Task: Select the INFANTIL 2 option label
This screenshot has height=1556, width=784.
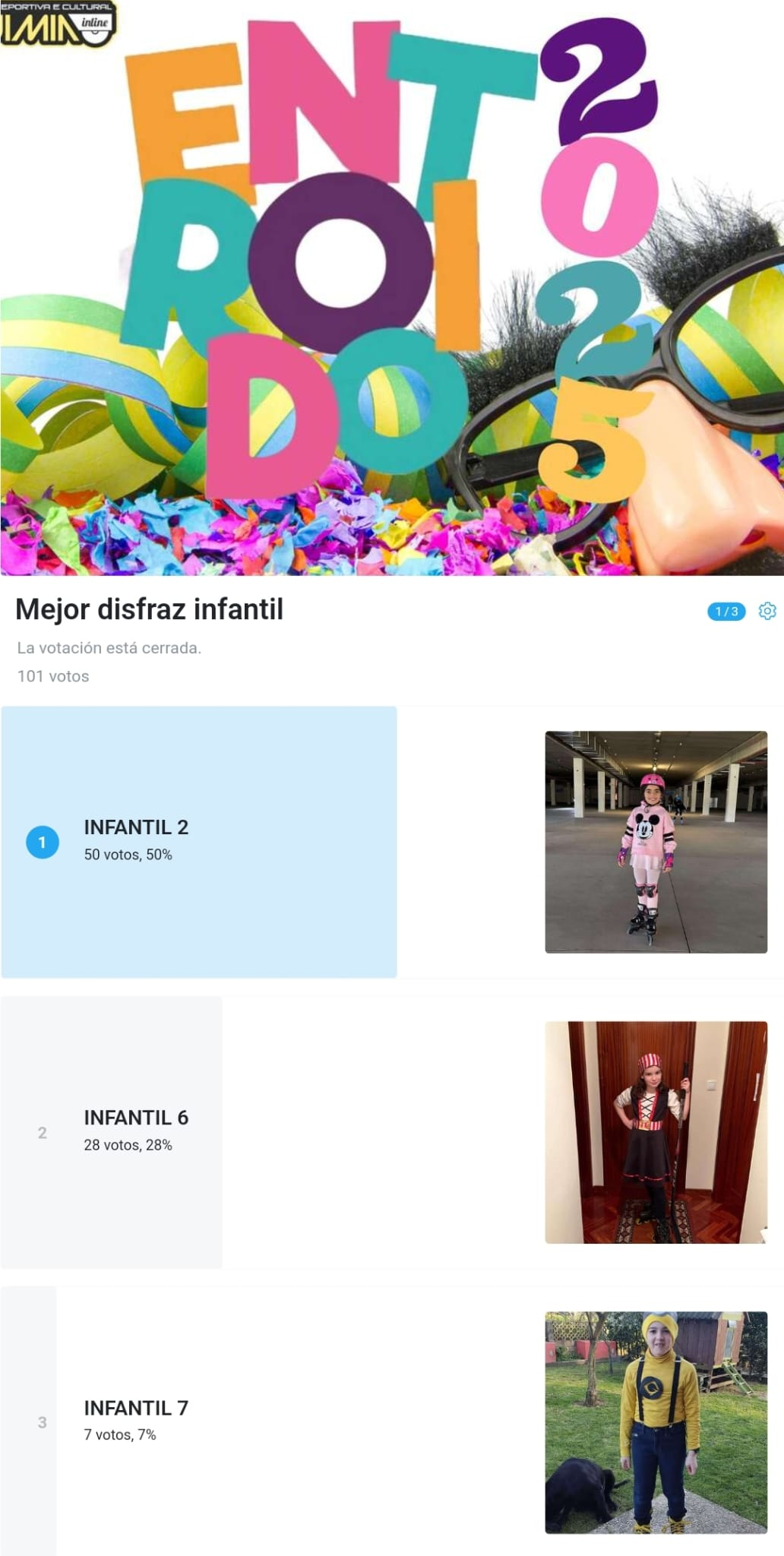Action: [x=136, y=827]
